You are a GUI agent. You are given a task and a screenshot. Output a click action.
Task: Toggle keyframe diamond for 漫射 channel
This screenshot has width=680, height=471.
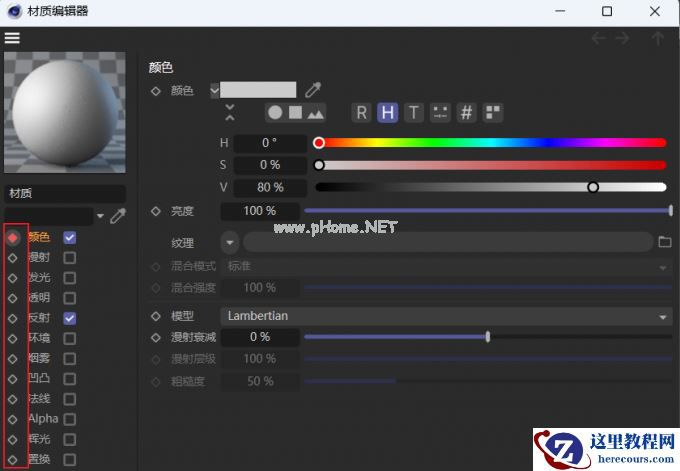[x=13, y=258]
